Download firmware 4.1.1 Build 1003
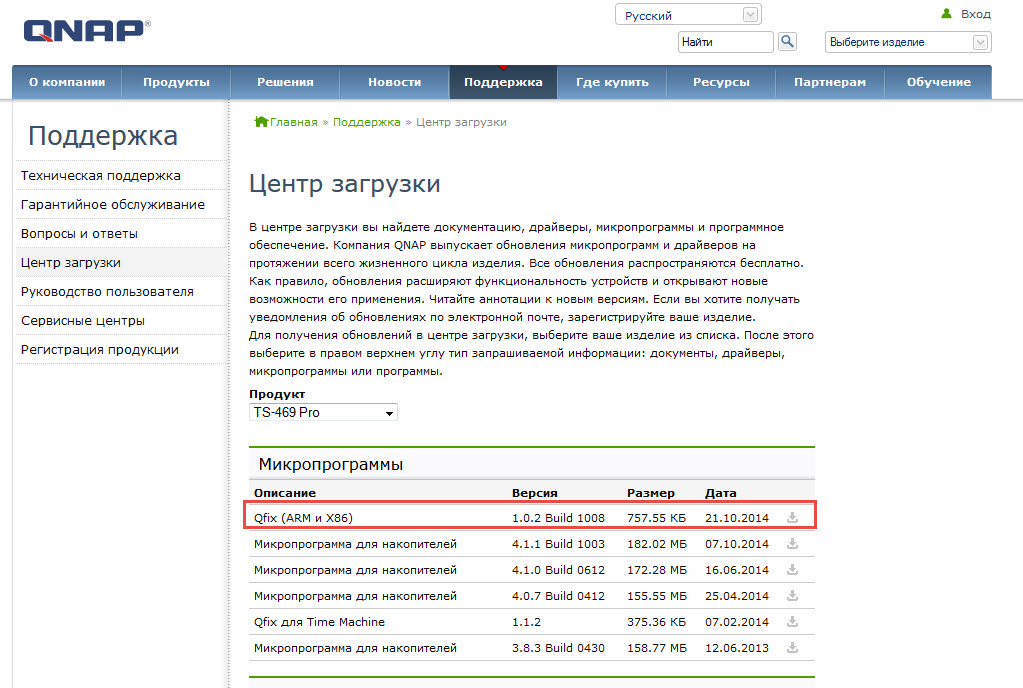This screenshot has width=1023, height=688. 792,543
